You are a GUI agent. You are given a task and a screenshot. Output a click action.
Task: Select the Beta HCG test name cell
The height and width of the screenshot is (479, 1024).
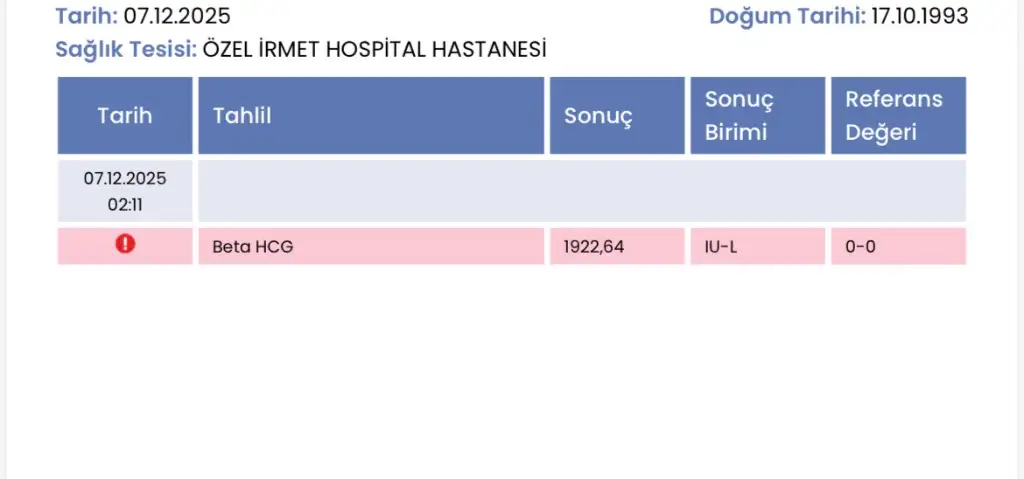click(253, 246)
